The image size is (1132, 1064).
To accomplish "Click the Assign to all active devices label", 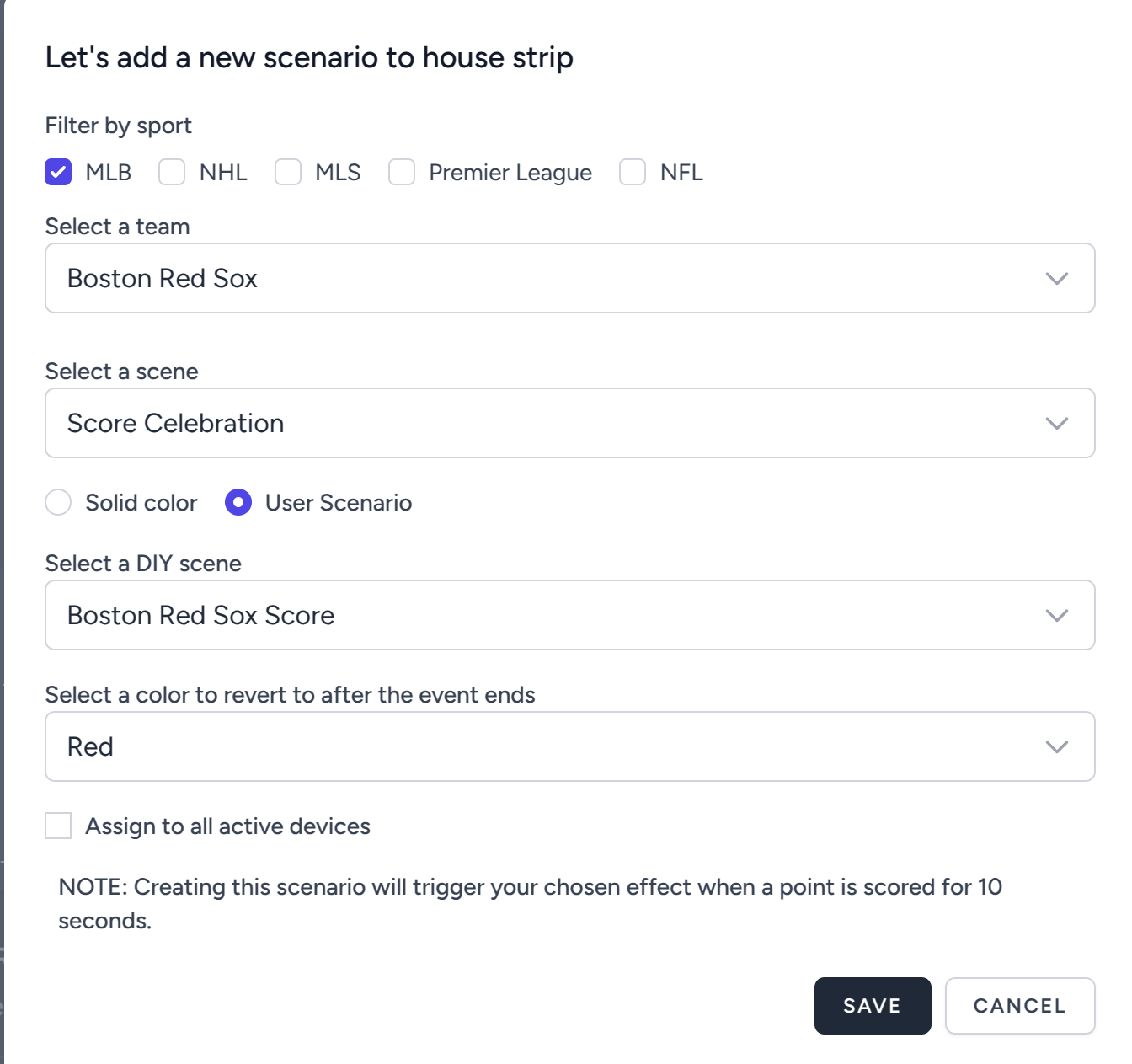I will coord(227,826).
